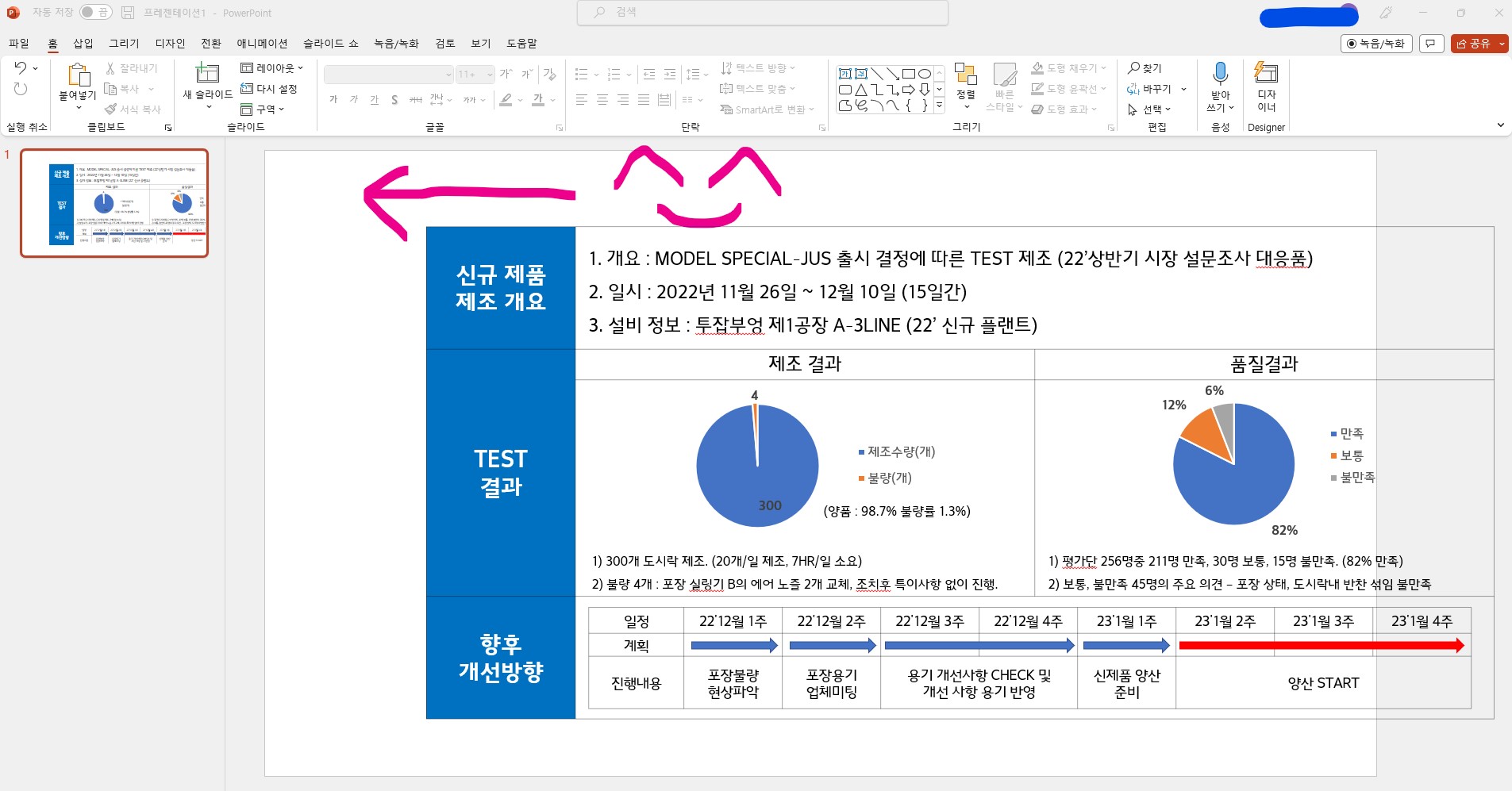Expand the Section (구역) dropdown

point(262,109)
